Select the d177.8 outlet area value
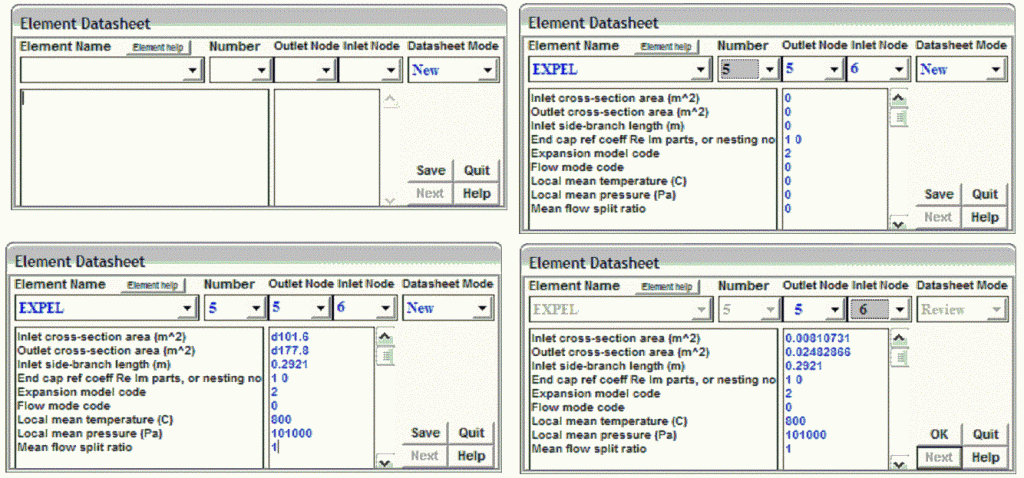 292,350
